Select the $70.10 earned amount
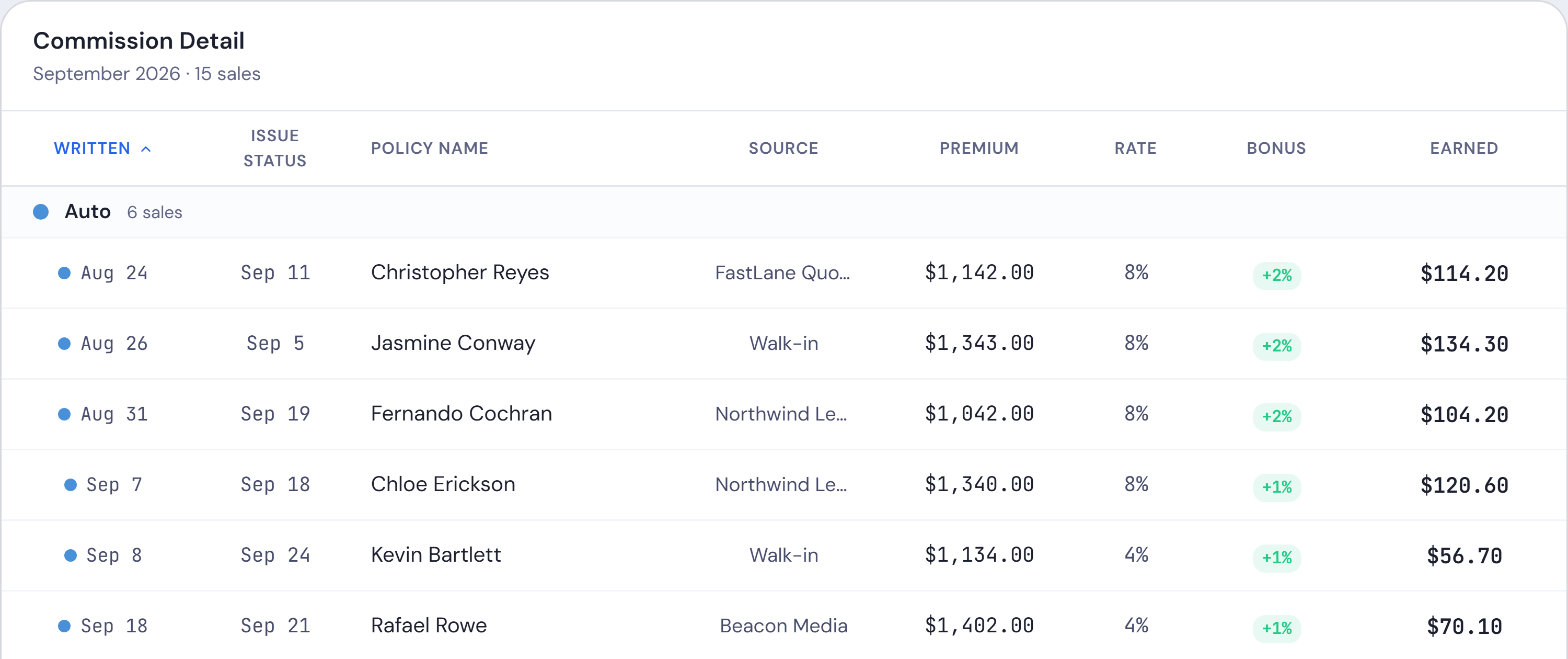 [x=1464, y=627]
